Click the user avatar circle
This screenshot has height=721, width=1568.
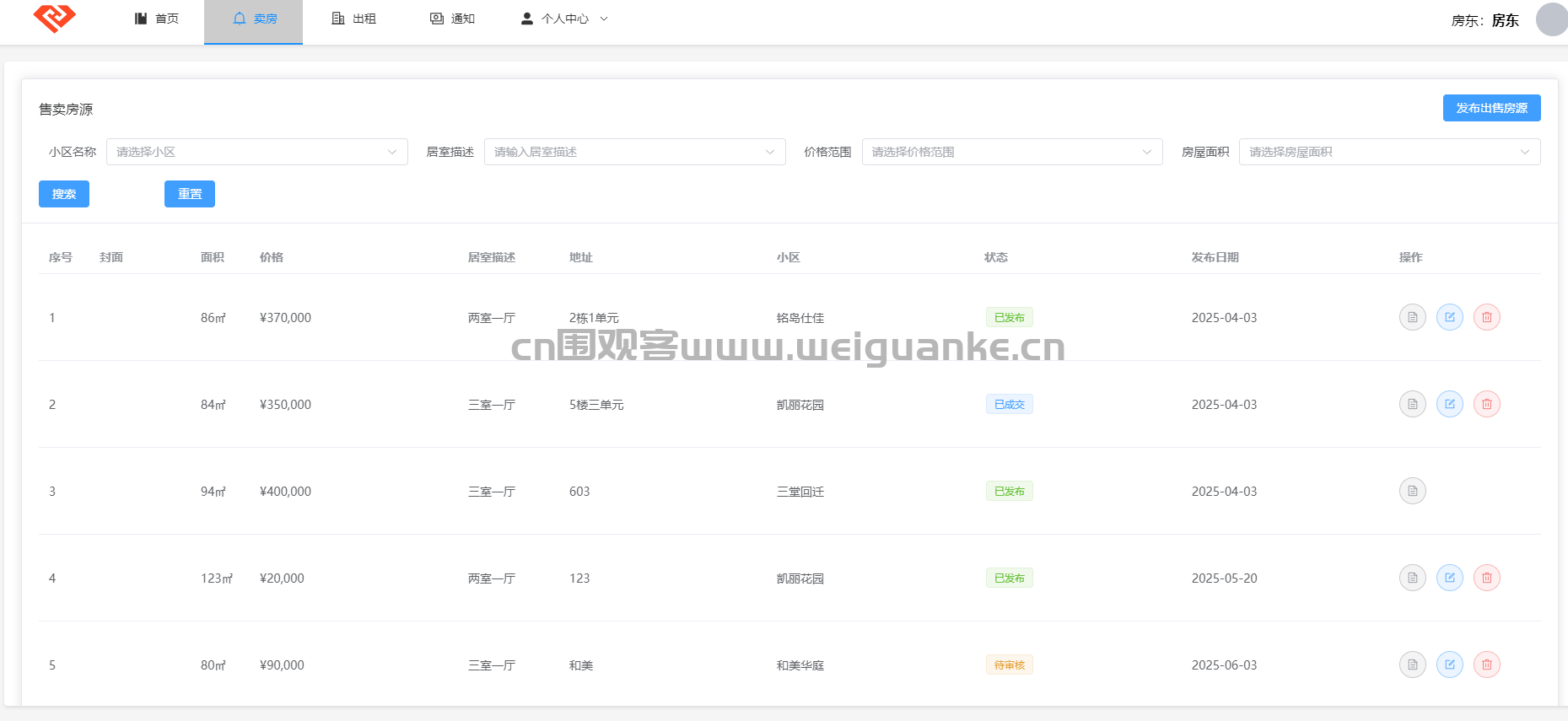click(1552, 19)
